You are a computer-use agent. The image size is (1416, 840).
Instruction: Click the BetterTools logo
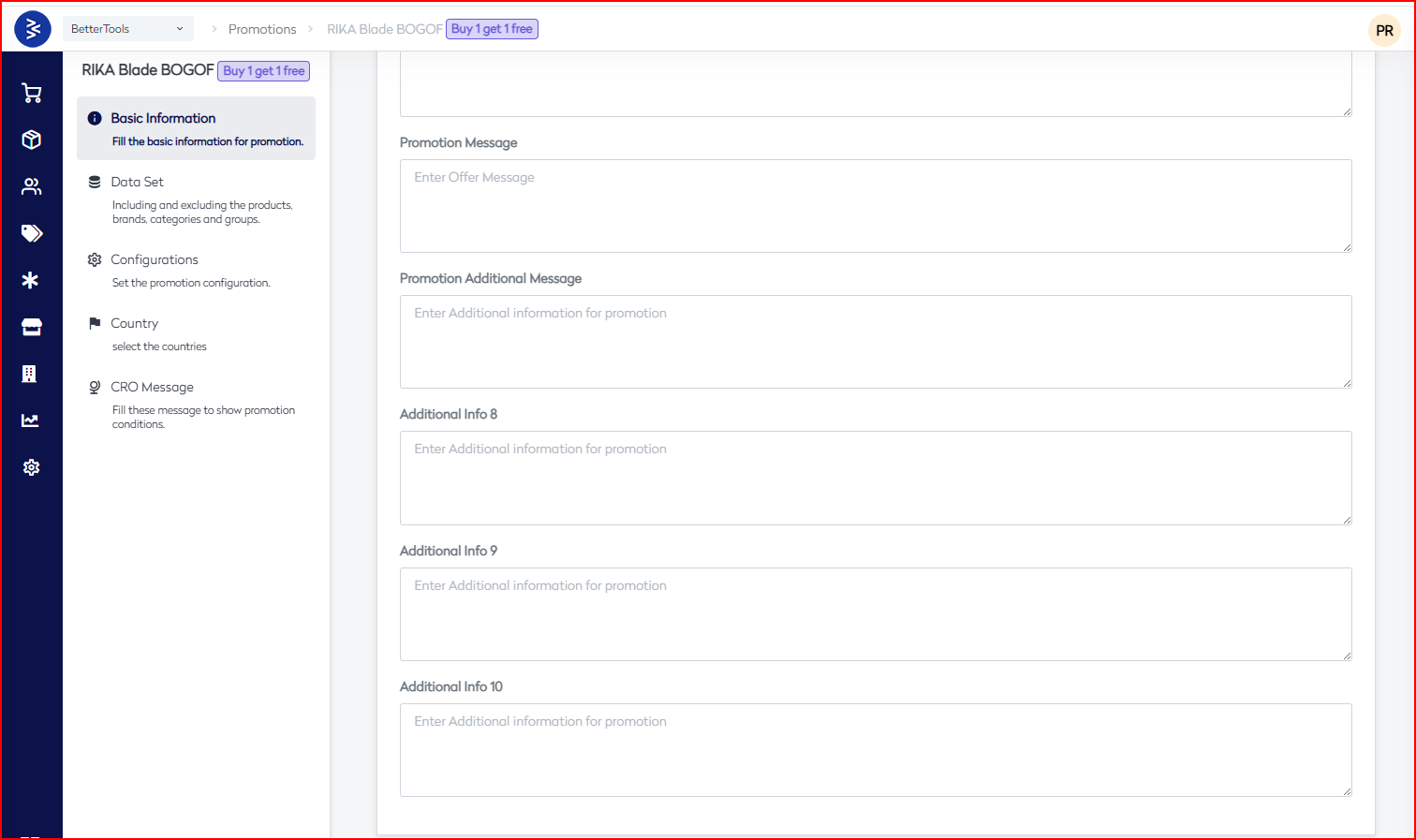[33, 29]
